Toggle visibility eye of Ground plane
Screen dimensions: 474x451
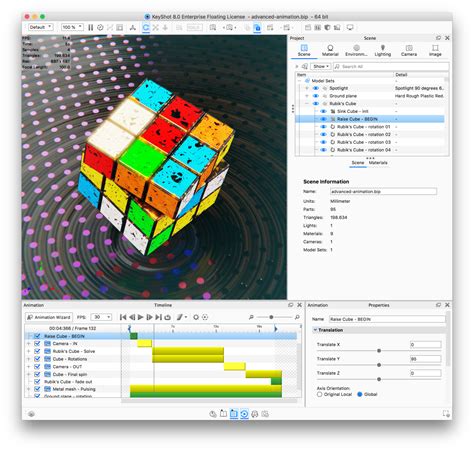point(316,96)
